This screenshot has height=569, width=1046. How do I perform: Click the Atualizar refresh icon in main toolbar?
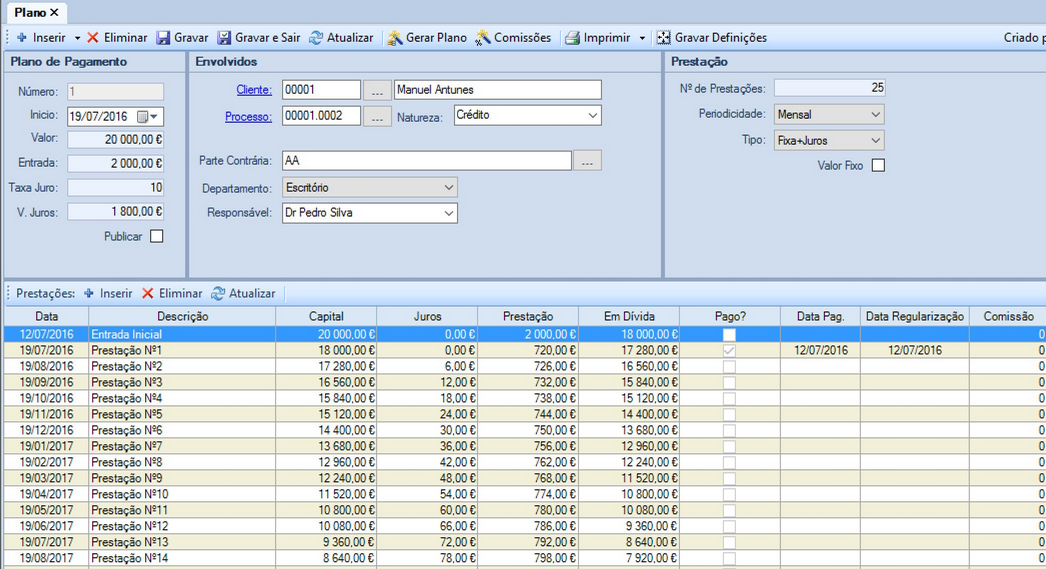[316, 38]
